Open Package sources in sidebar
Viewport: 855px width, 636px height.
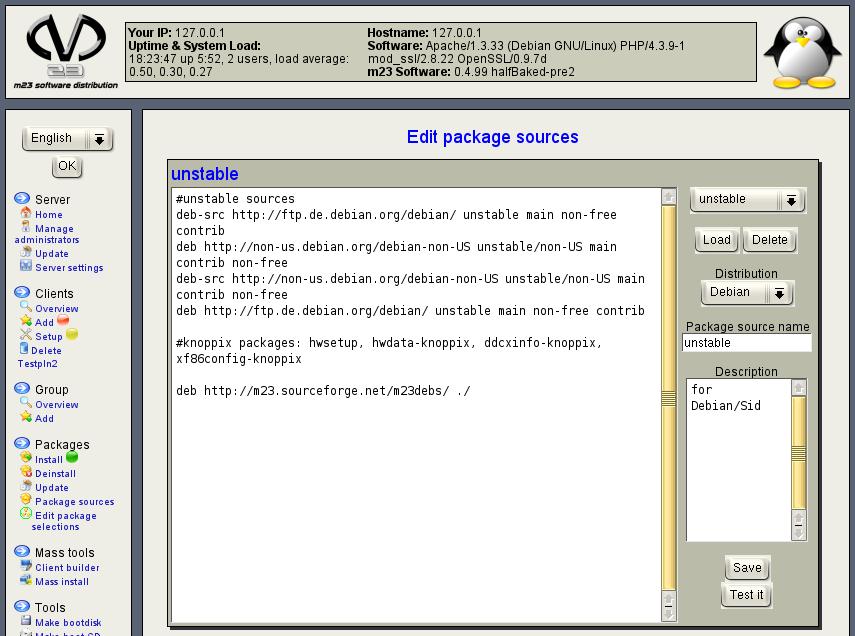(74, 502)
